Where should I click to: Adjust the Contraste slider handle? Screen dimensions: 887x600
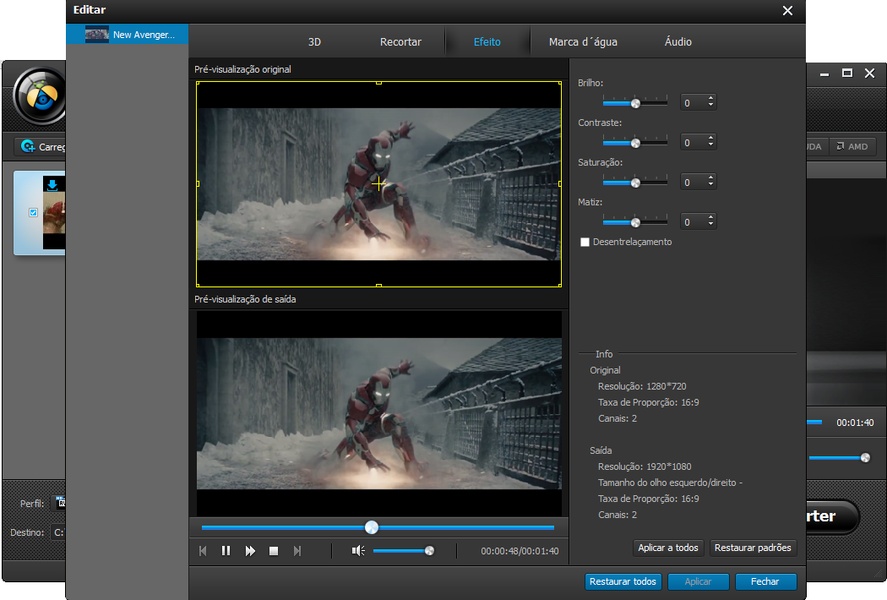click(635, 143)
